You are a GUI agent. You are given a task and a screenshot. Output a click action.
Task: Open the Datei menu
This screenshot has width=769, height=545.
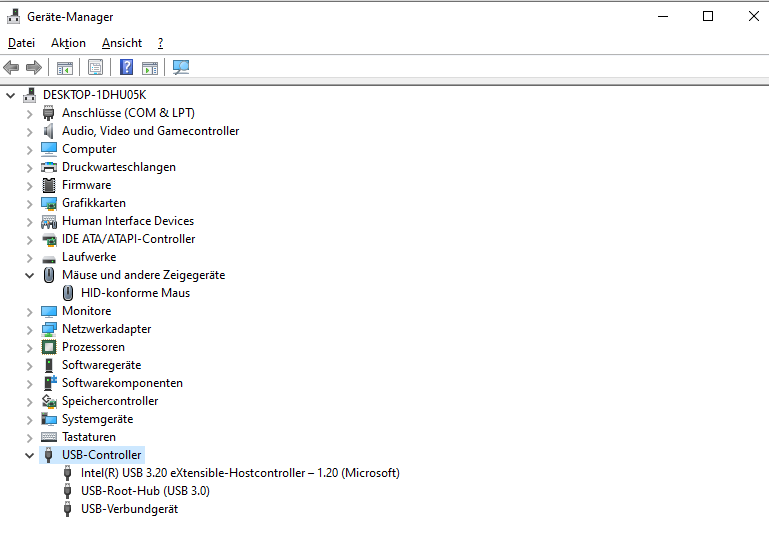pyautogui.click(x=21, y=43)
